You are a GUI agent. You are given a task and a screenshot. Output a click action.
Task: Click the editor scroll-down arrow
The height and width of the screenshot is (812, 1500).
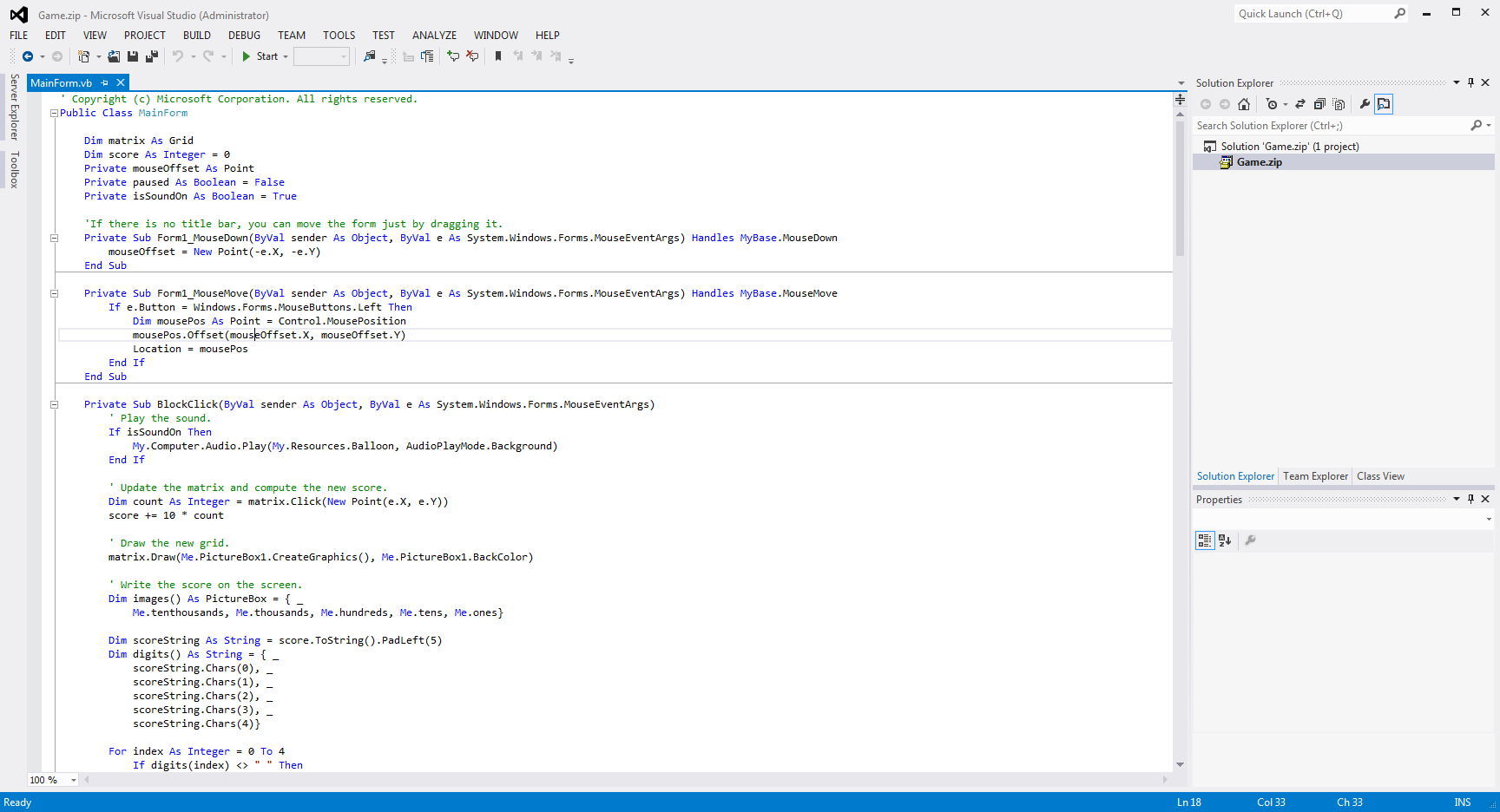[1180, 765]
